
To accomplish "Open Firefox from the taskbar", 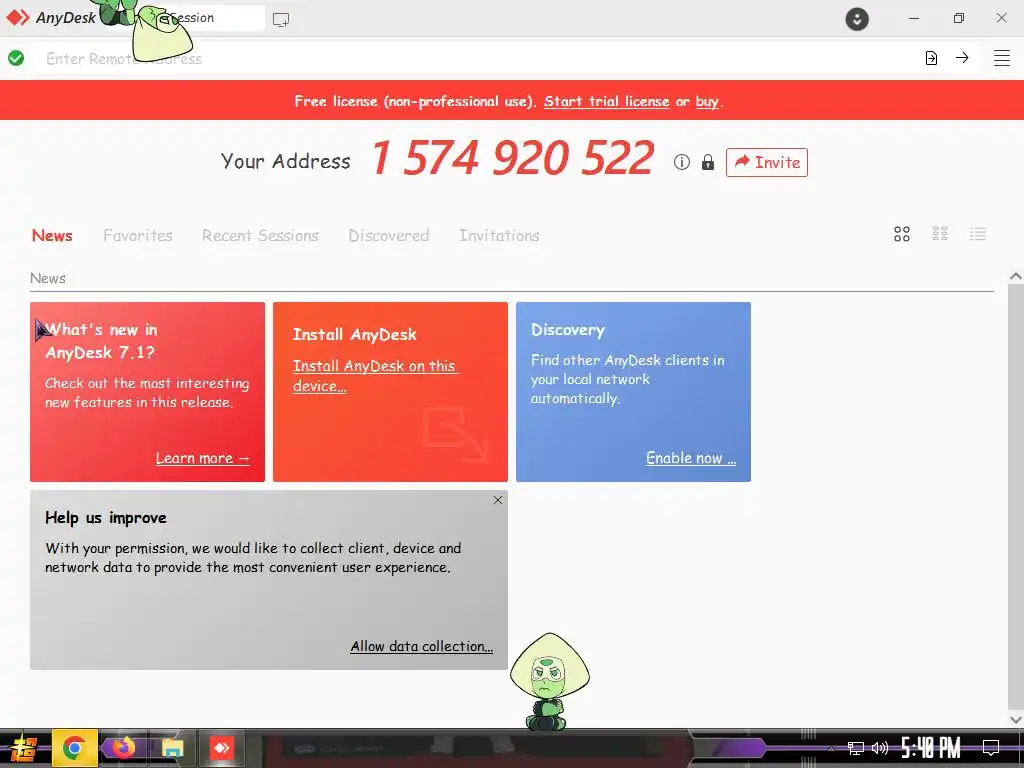I will (123, 748).
